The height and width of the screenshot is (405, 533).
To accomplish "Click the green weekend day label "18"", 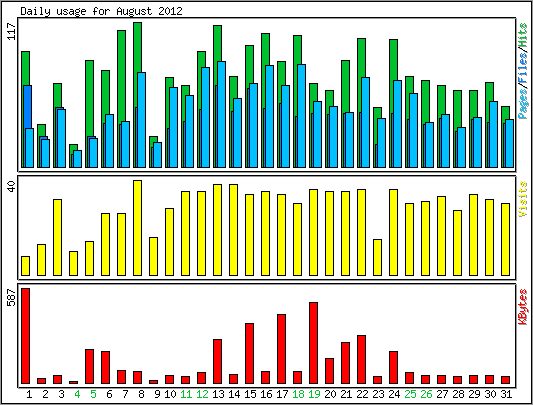I will [298, 394].
